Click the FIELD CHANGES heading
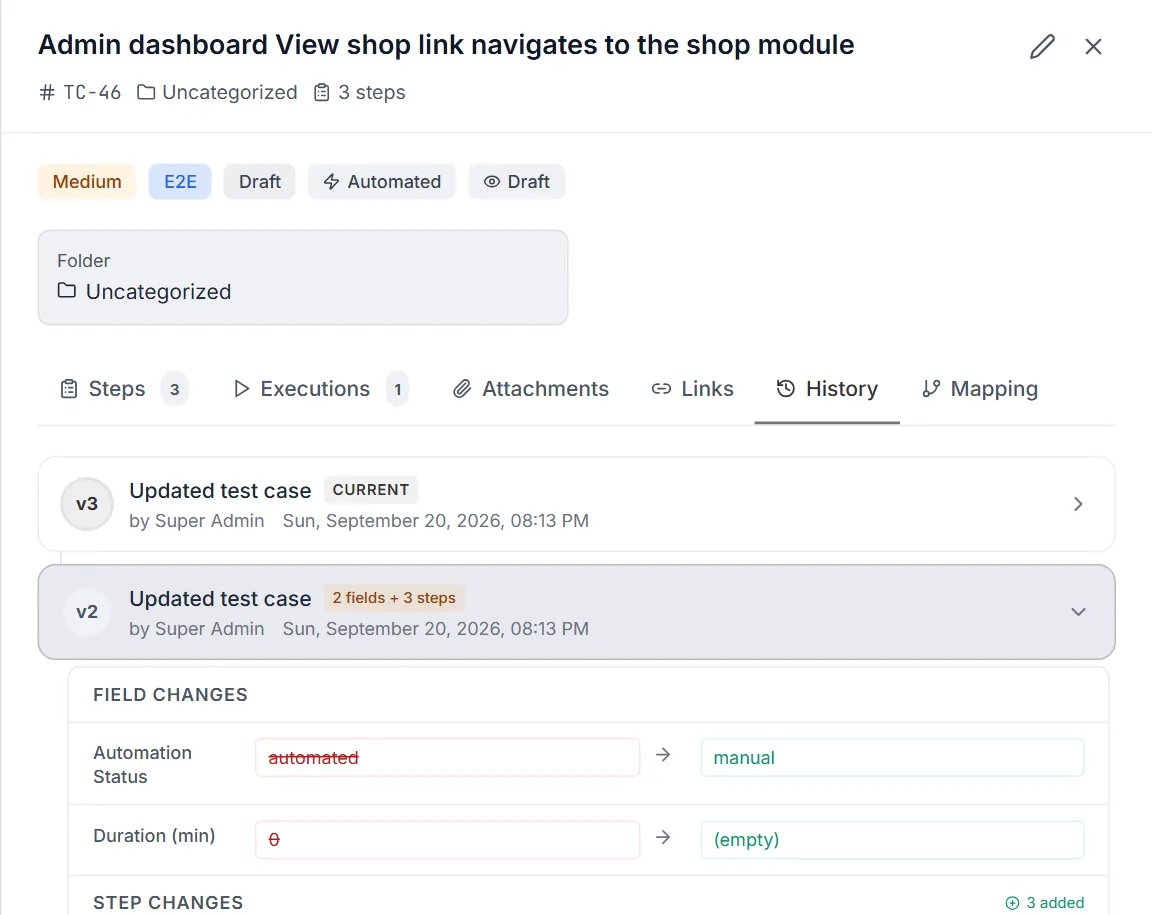The image size is (1152, 915). (x=170, y=695)
